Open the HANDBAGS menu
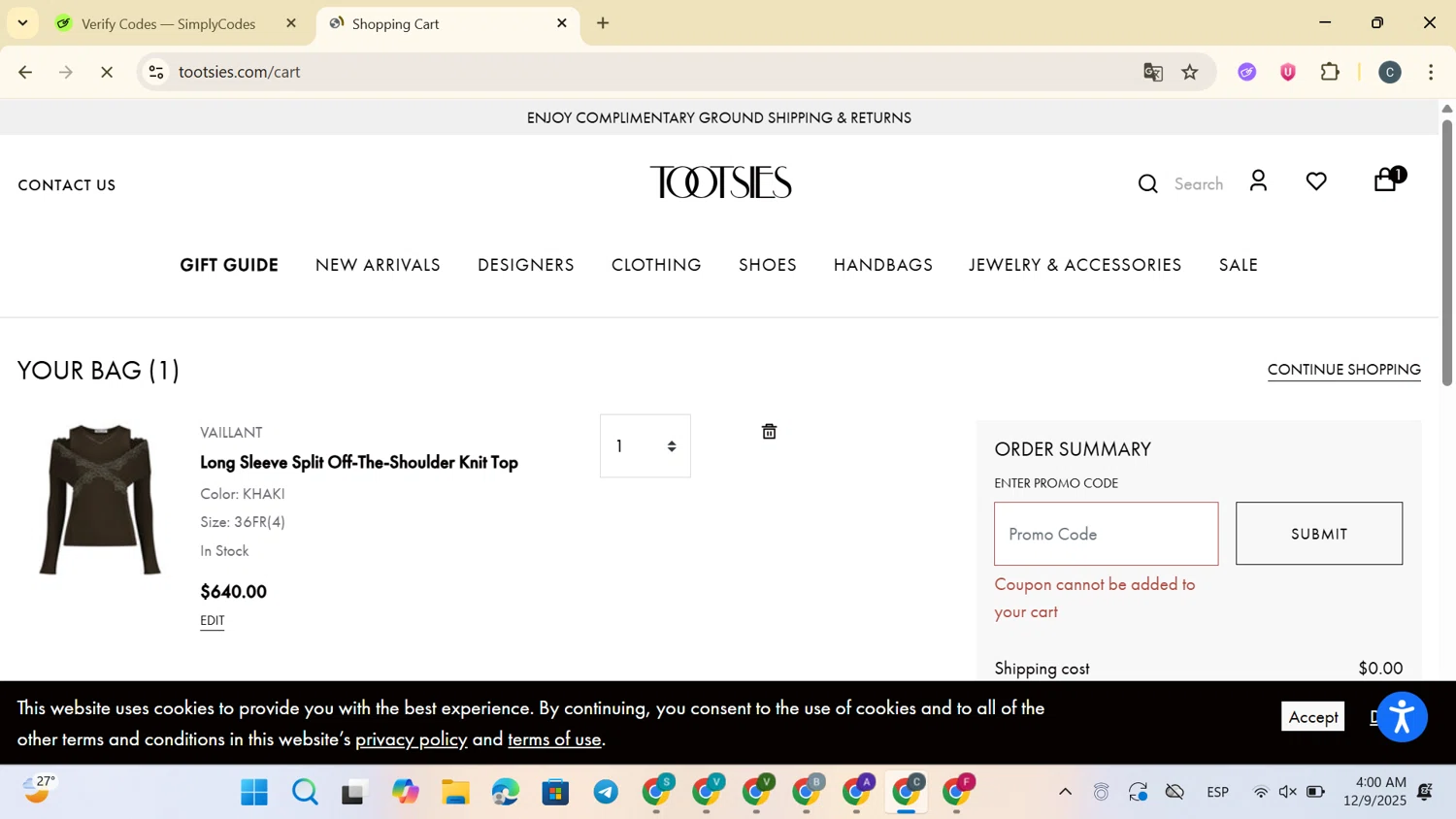The image size is (1456, 819). pos(883,265)
